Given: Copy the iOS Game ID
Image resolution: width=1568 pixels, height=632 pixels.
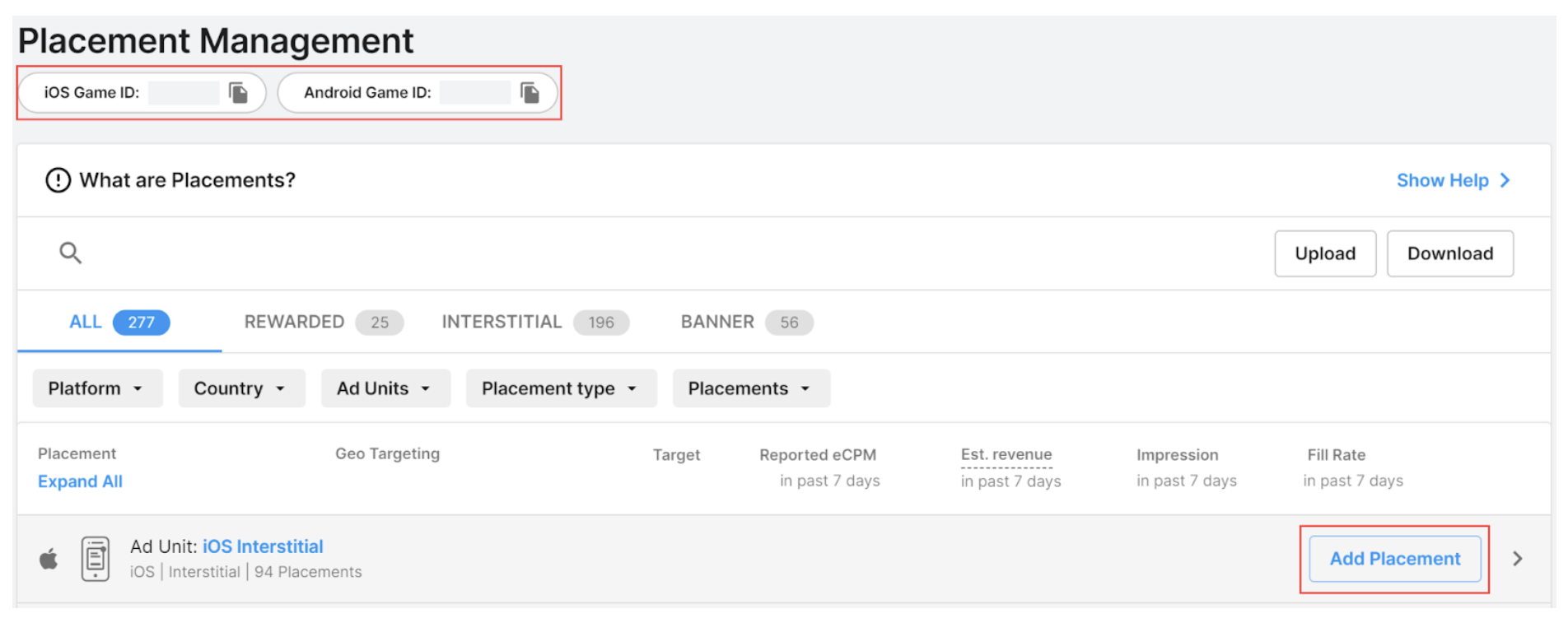Looking at the screenshot, I should (238, 93).
